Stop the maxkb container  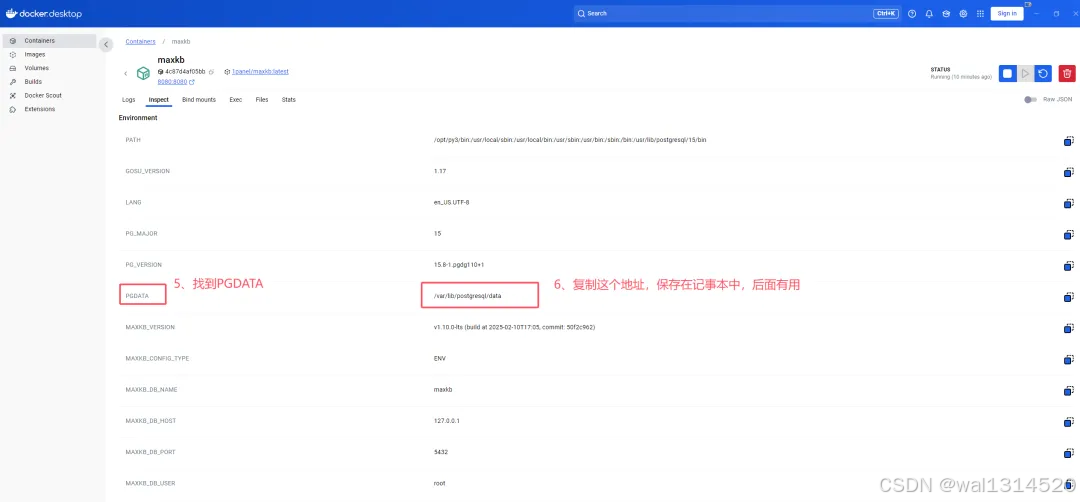pos(1008,73)
